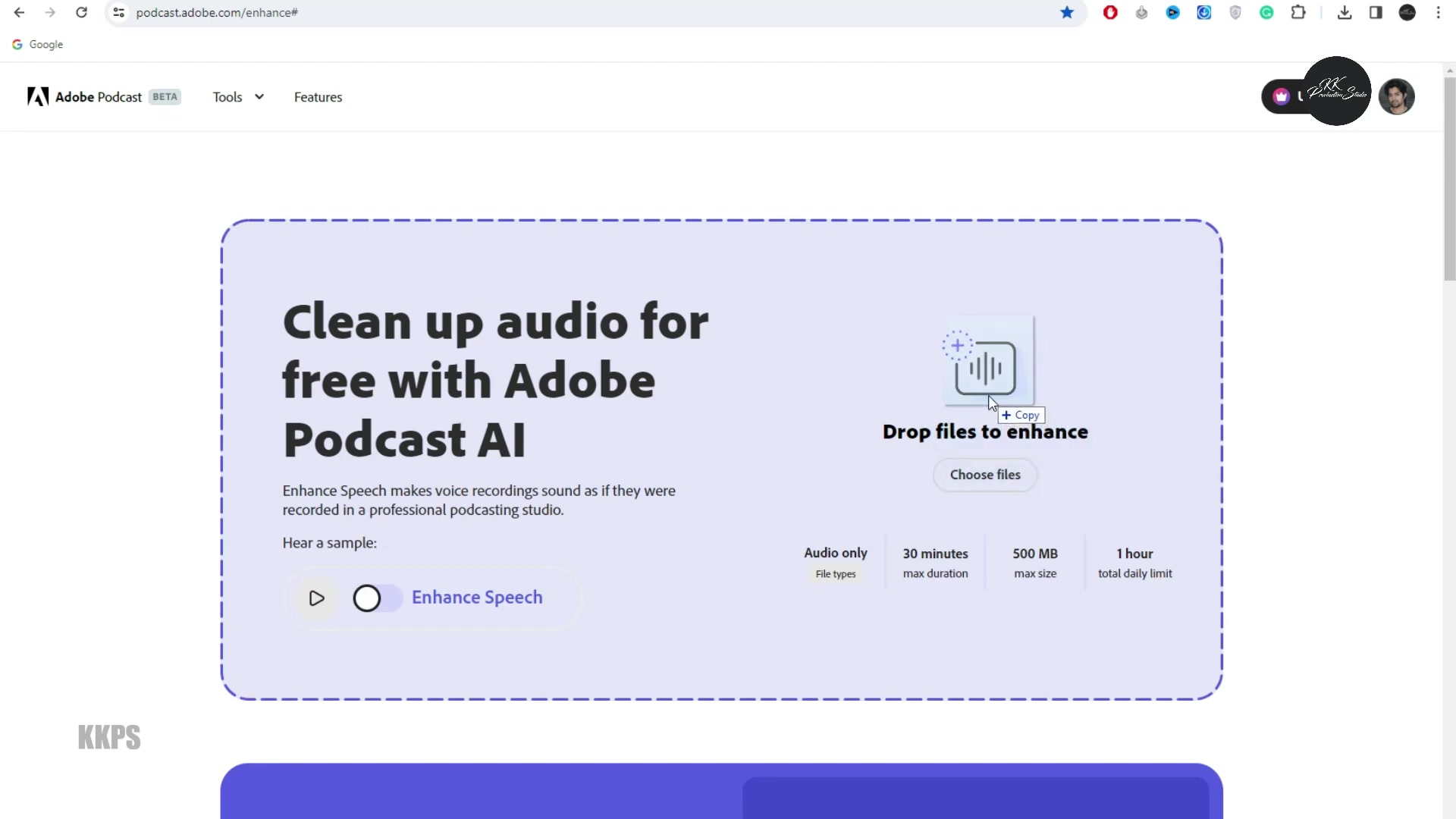Click the 30 minutes max duration text
The image size is (1456, 819).
pyautogui.click(x=935, y=563)
